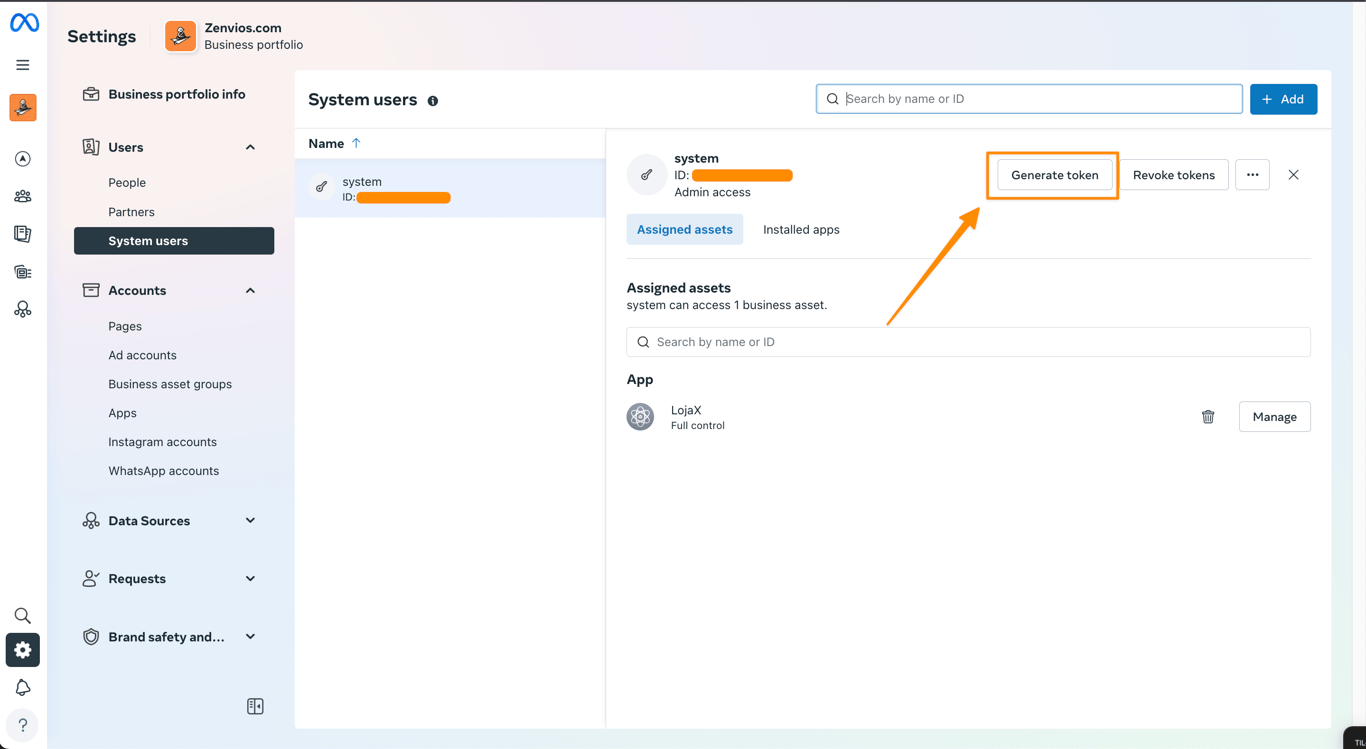Collapse the Users section

pyautogui.click(x=250, y=148)
